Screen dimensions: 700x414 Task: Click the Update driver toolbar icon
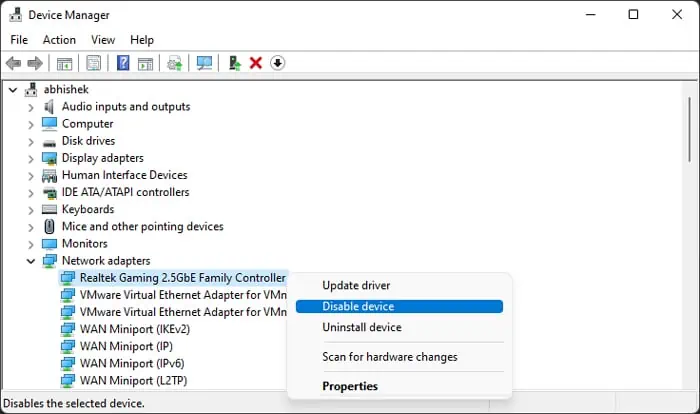point(175,63)
